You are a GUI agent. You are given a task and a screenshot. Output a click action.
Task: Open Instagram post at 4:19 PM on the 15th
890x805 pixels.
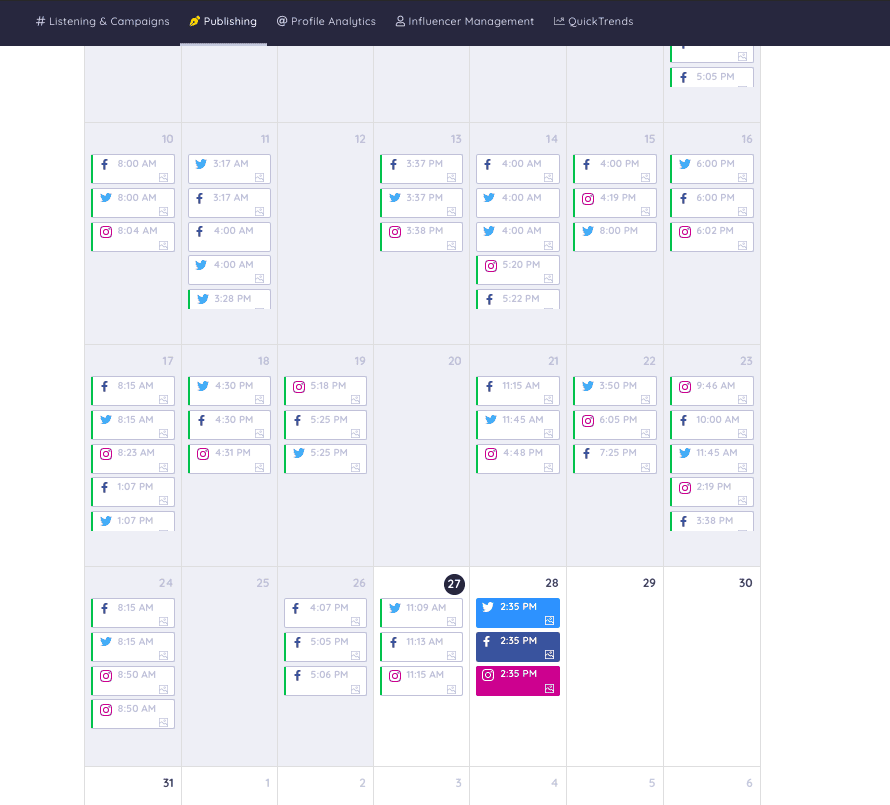coord(615,203)
